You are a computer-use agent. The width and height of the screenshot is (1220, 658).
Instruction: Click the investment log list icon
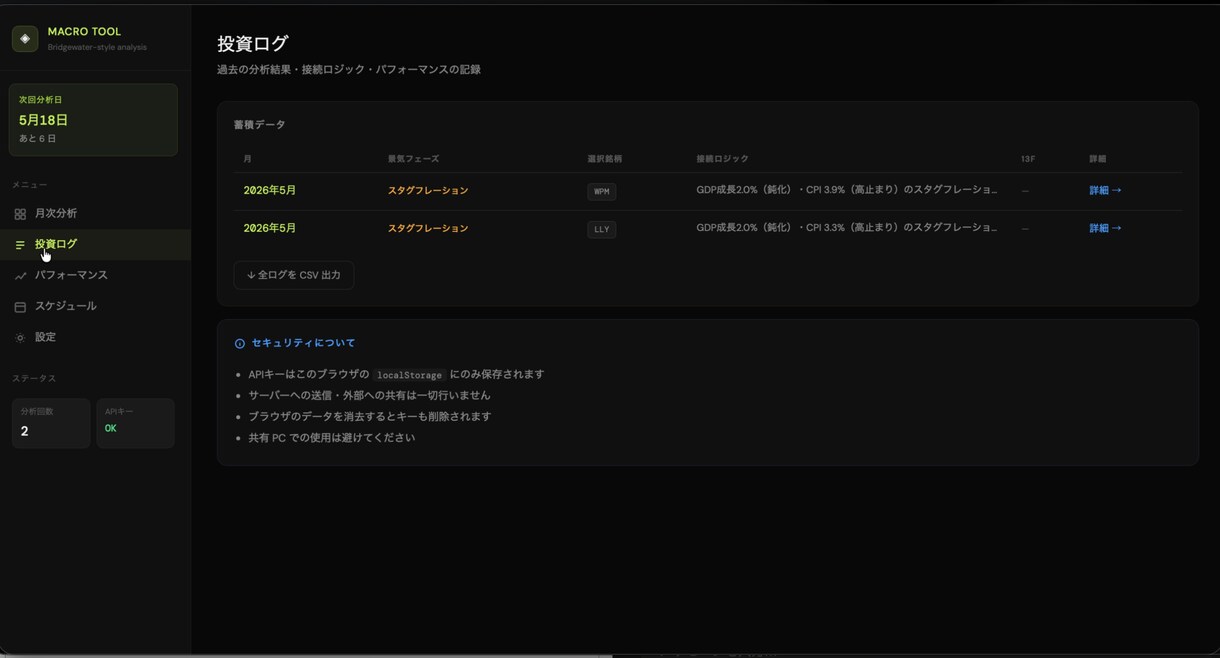tap(20, 245)
